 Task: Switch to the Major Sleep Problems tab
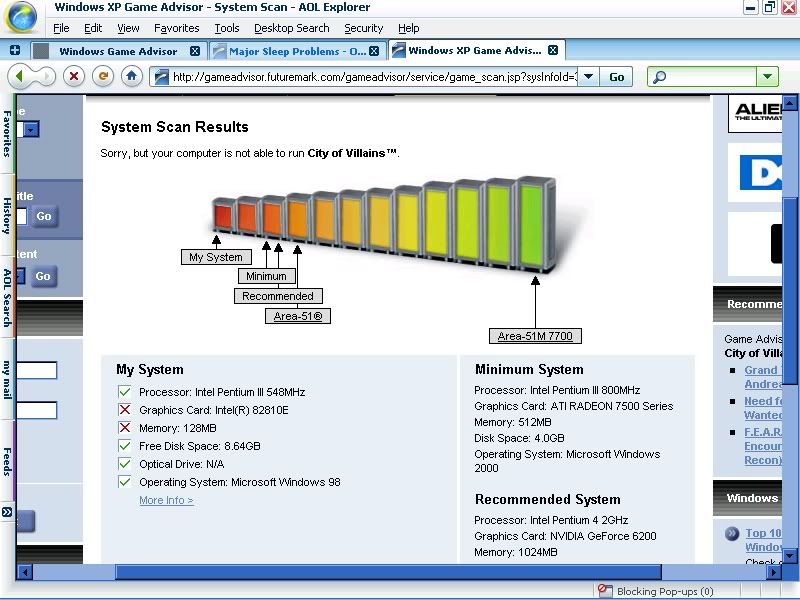296,51
